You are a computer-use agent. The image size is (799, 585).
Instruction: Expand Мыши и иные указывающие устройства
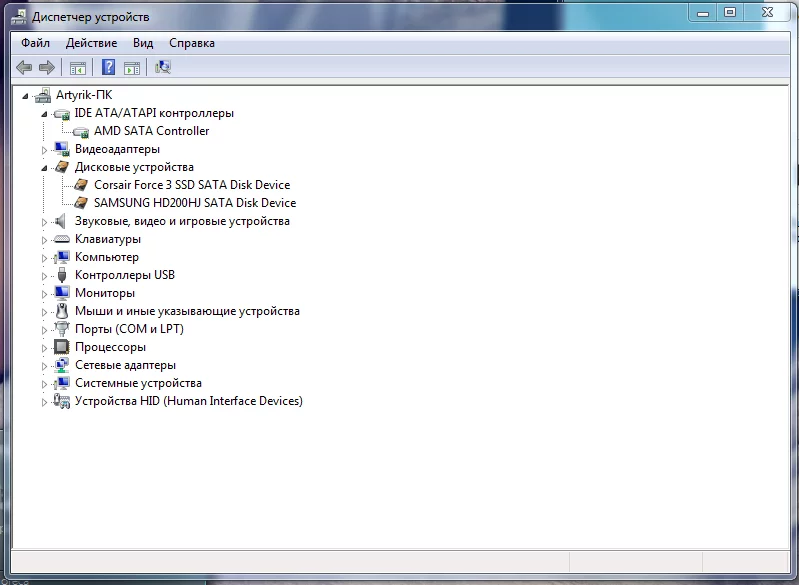[x=44, y=312]
